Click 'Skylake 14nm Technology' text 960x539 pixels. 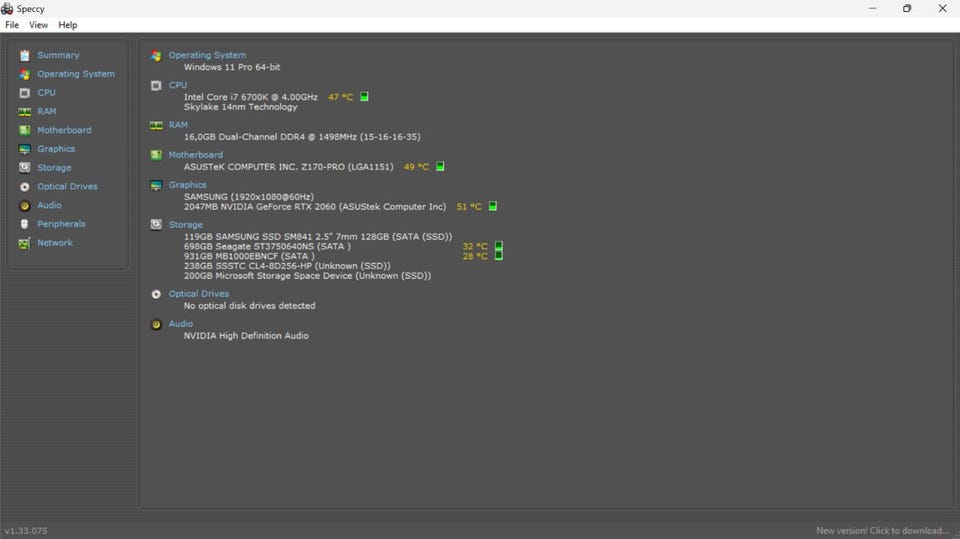(x=241, y=107)
